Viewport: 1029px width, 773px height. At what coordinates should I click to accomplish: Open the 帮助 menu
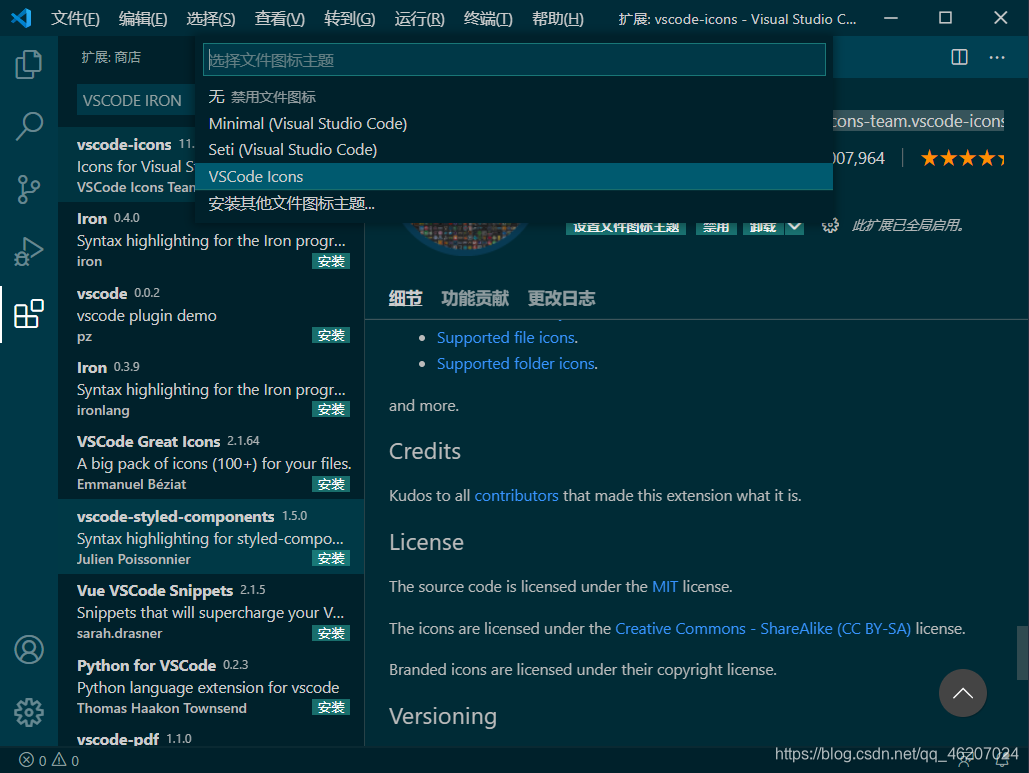[557, 18]
